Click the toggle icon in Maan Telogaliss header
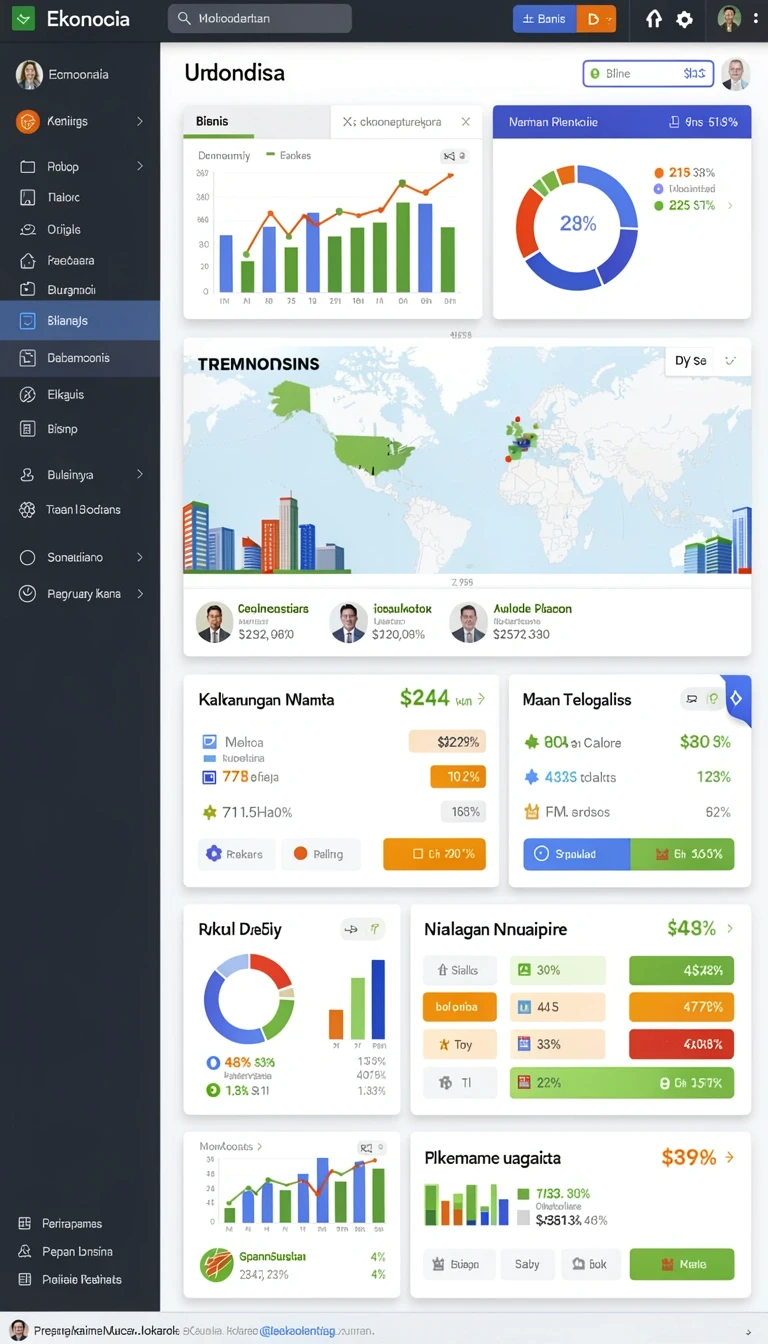This screenshot has width=768, height=1344. pos(700,700)
